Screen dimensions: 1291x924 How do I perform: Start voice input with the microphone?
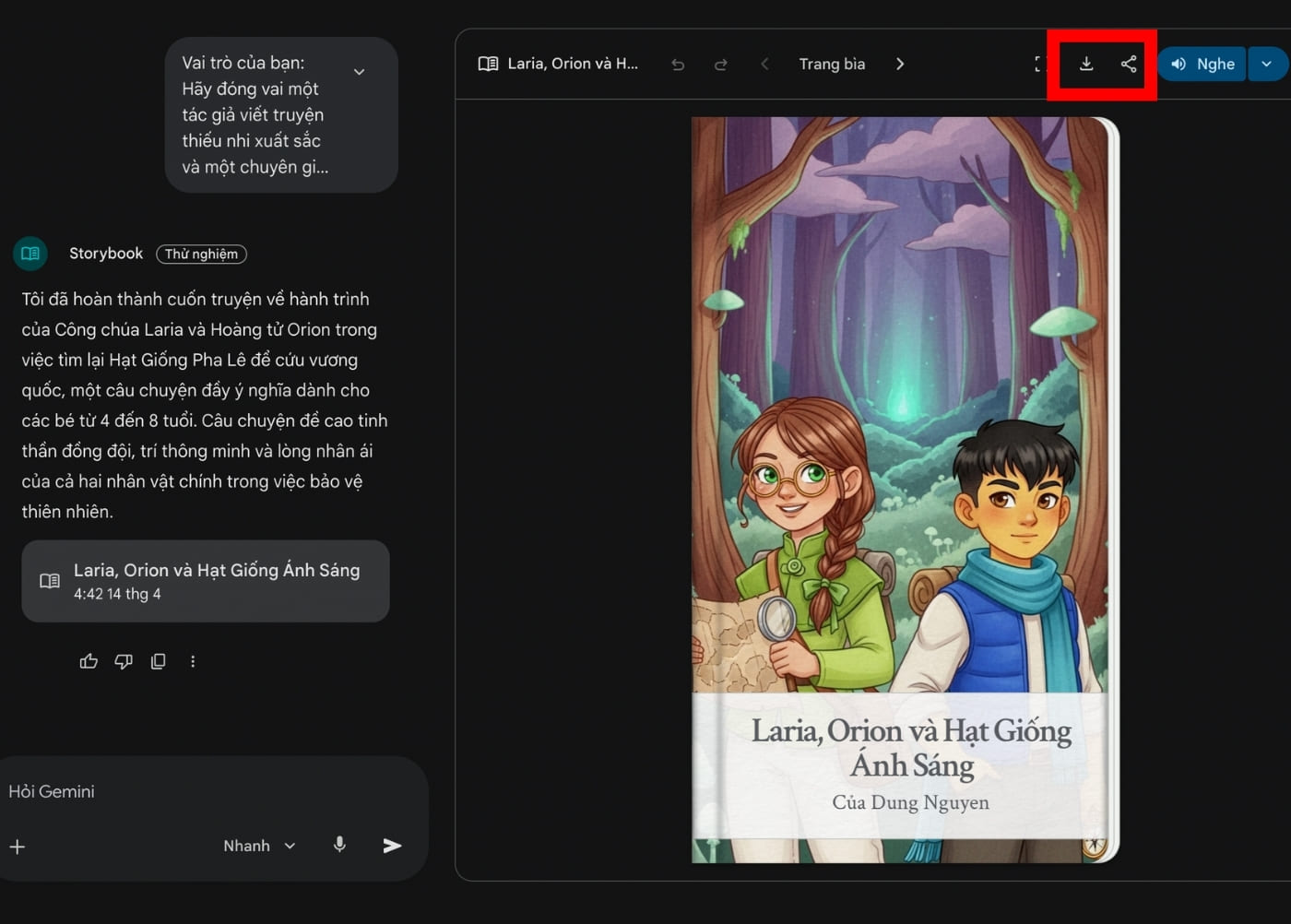pos(339,845)
